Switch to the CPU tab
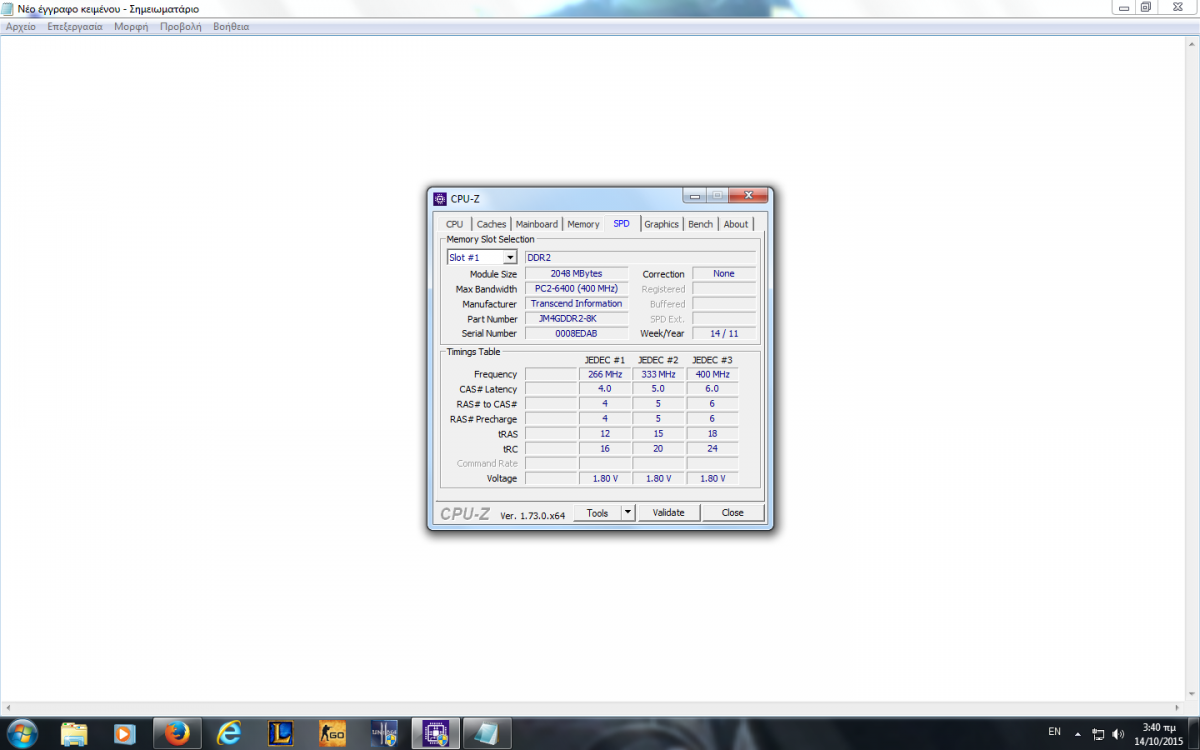Screen dimensions: 1200x750 click(455, 224)
